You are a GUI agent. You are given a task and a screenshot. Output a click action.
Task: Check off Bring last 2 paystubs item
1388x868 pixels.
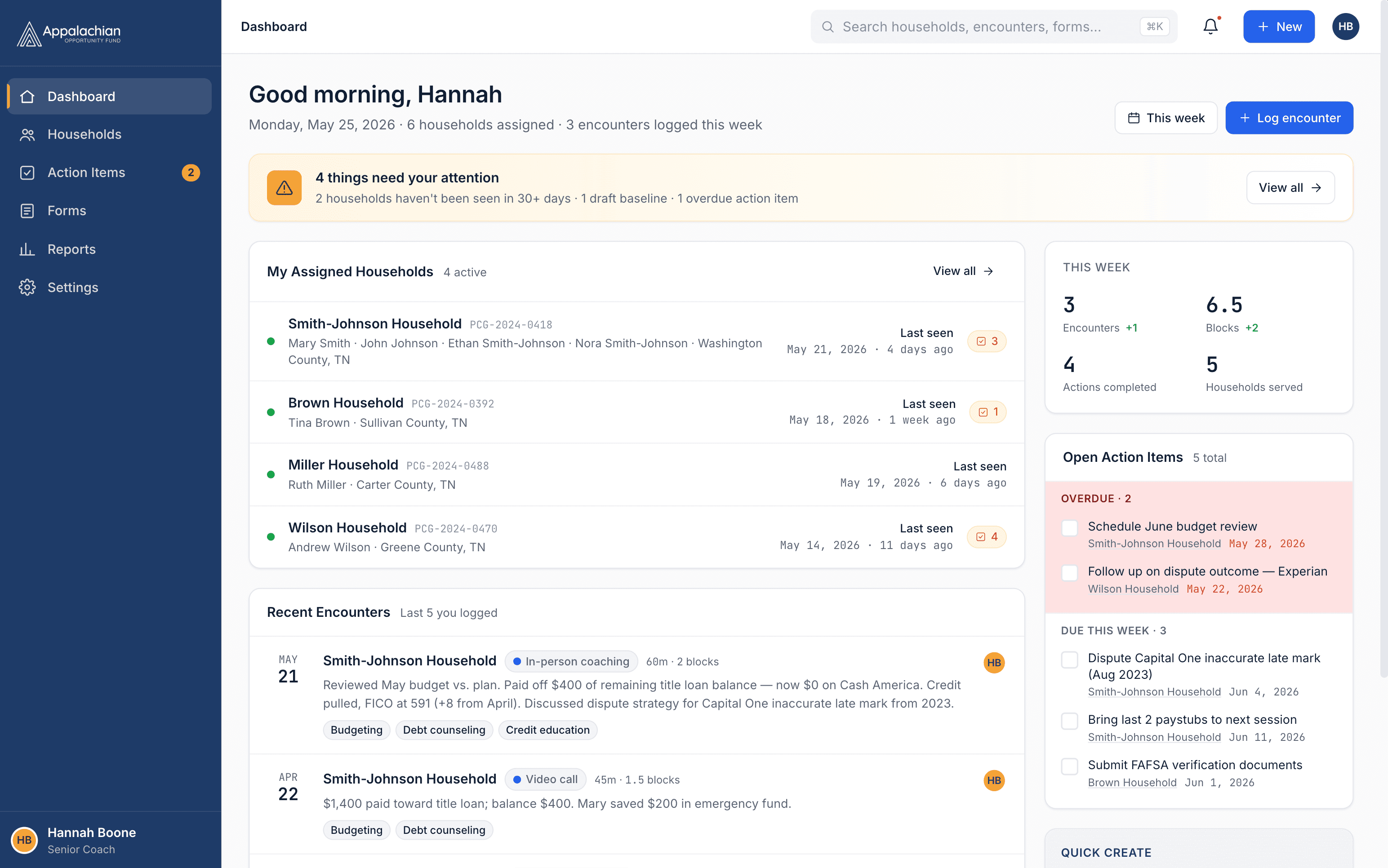[x=1069, y=721]
